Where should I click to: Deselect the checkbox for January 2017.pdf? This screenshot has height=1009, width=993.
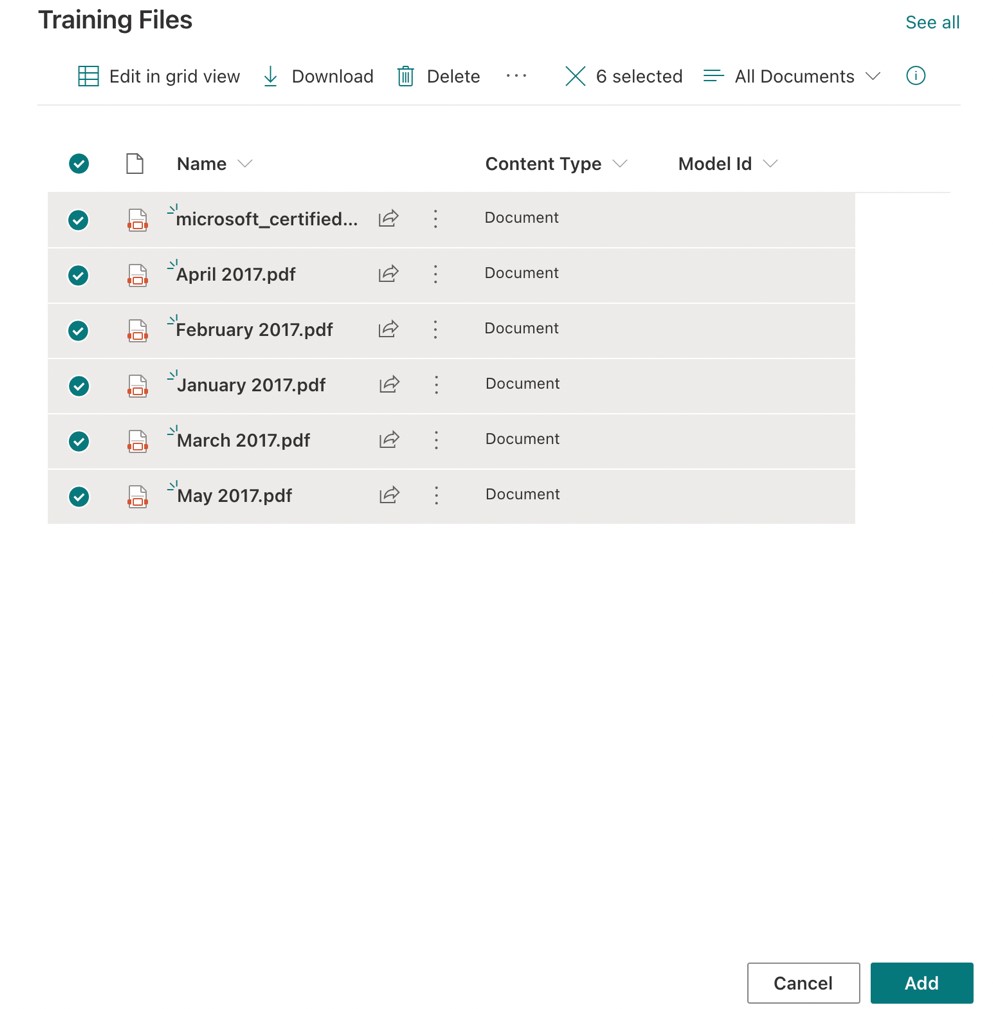[x=79, y=385]
